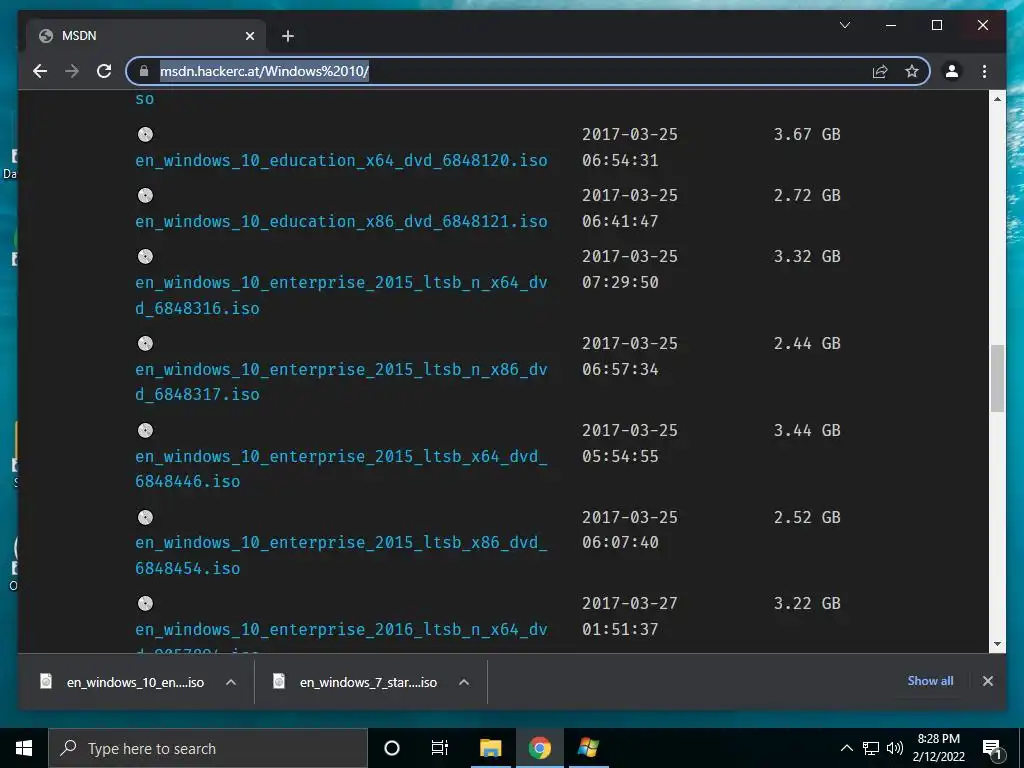Click the 3.22 GB size value
The width and height of the screenshot is (1024, 768).
(x=807, y=603)
